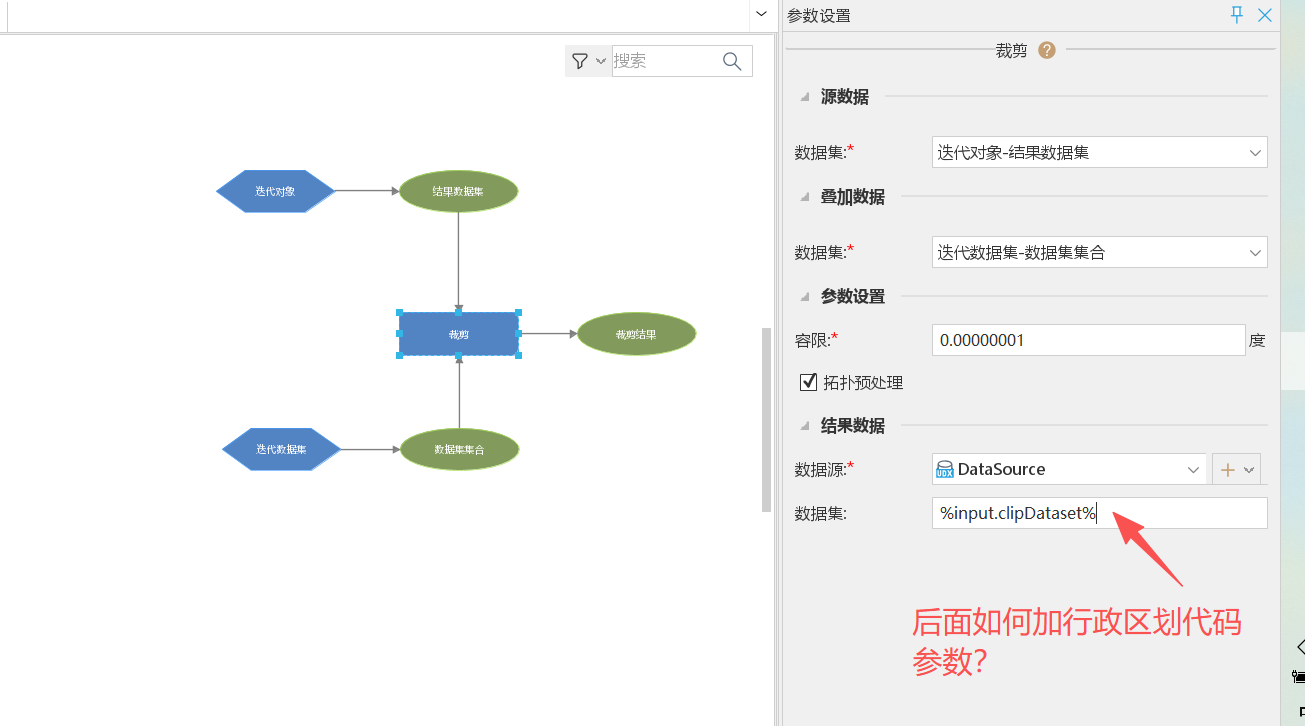
Task: Collapse the 叠加数据 section
Action: pos(805,197)
